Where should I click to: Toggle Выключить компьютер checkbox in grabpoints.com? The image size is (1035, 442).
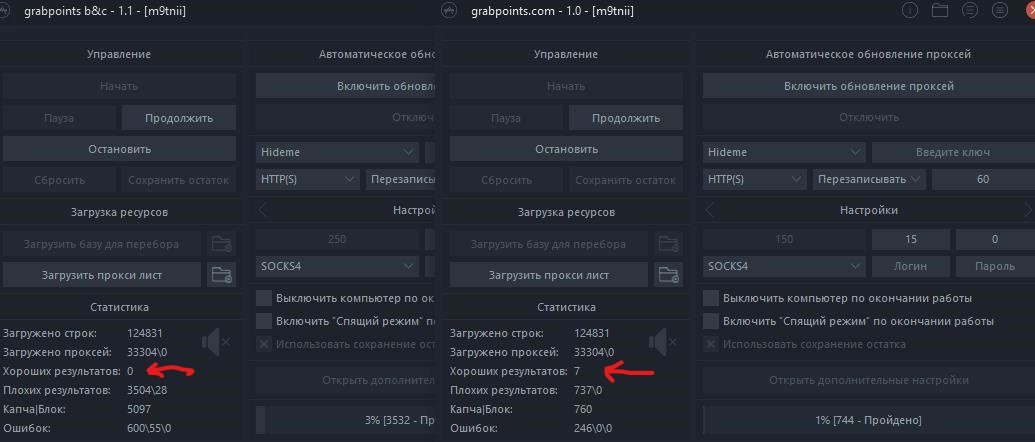(x=711, y=298)
